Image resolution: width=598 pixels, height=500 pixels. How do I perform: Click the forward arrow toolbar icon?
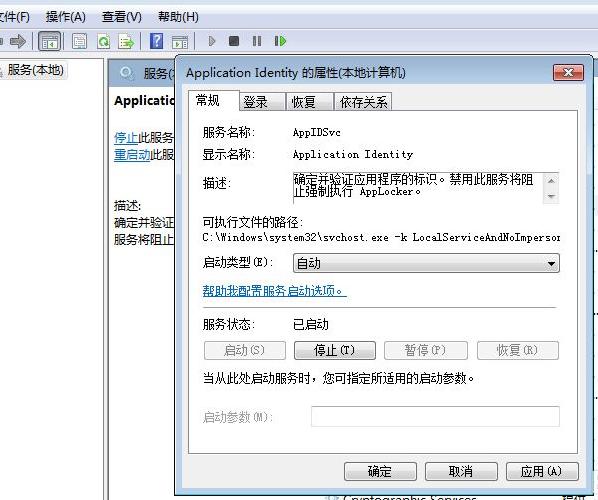click(18, 41)
